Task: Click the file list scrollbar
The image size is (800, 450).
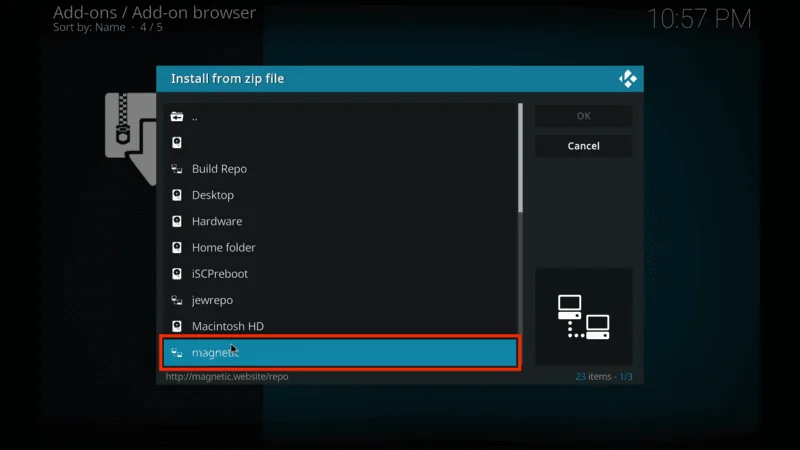Action: [520, 158]
